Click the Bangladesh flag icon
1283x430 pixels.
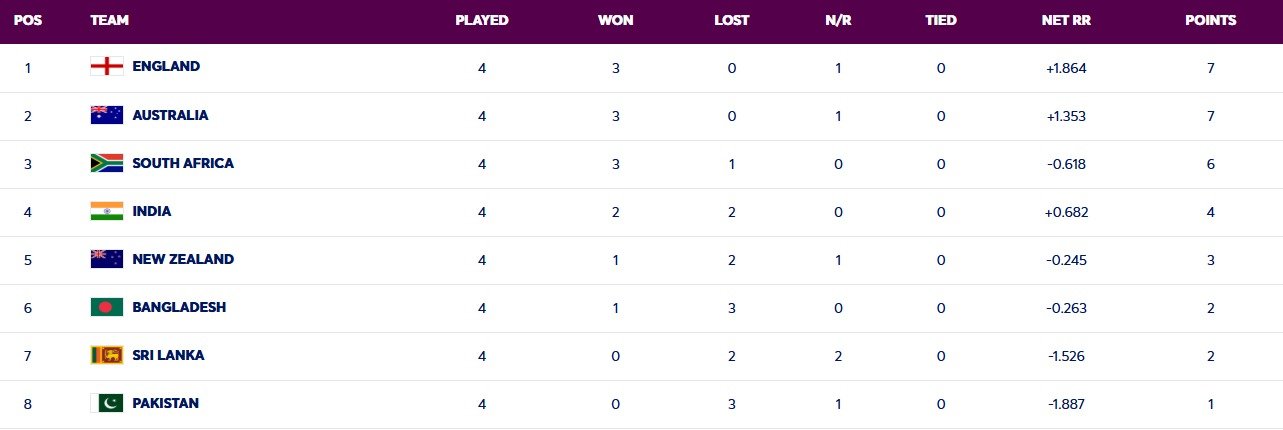tap(106, 307)
